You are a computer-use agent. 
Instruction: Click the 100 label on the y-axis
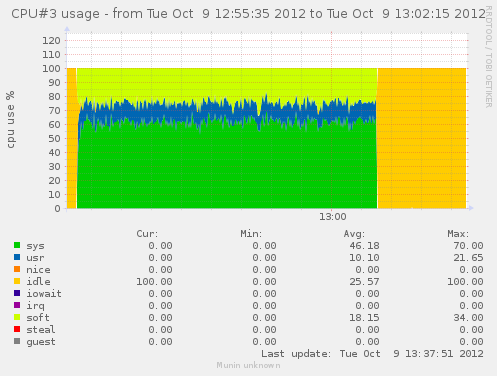(51, 69)
